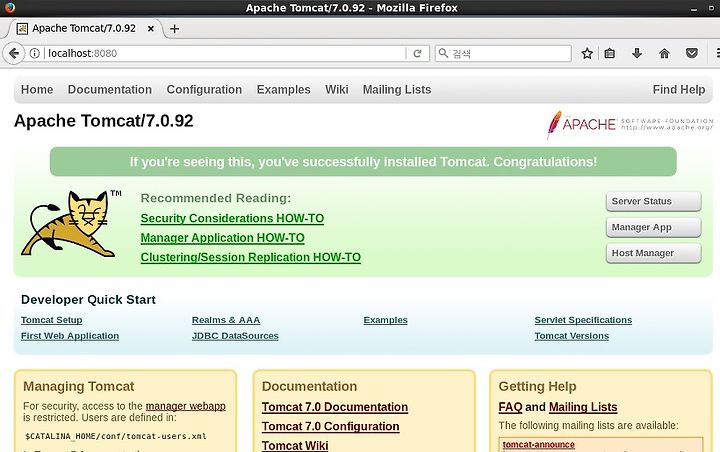Click the browser back arrow button

point(14,54)
